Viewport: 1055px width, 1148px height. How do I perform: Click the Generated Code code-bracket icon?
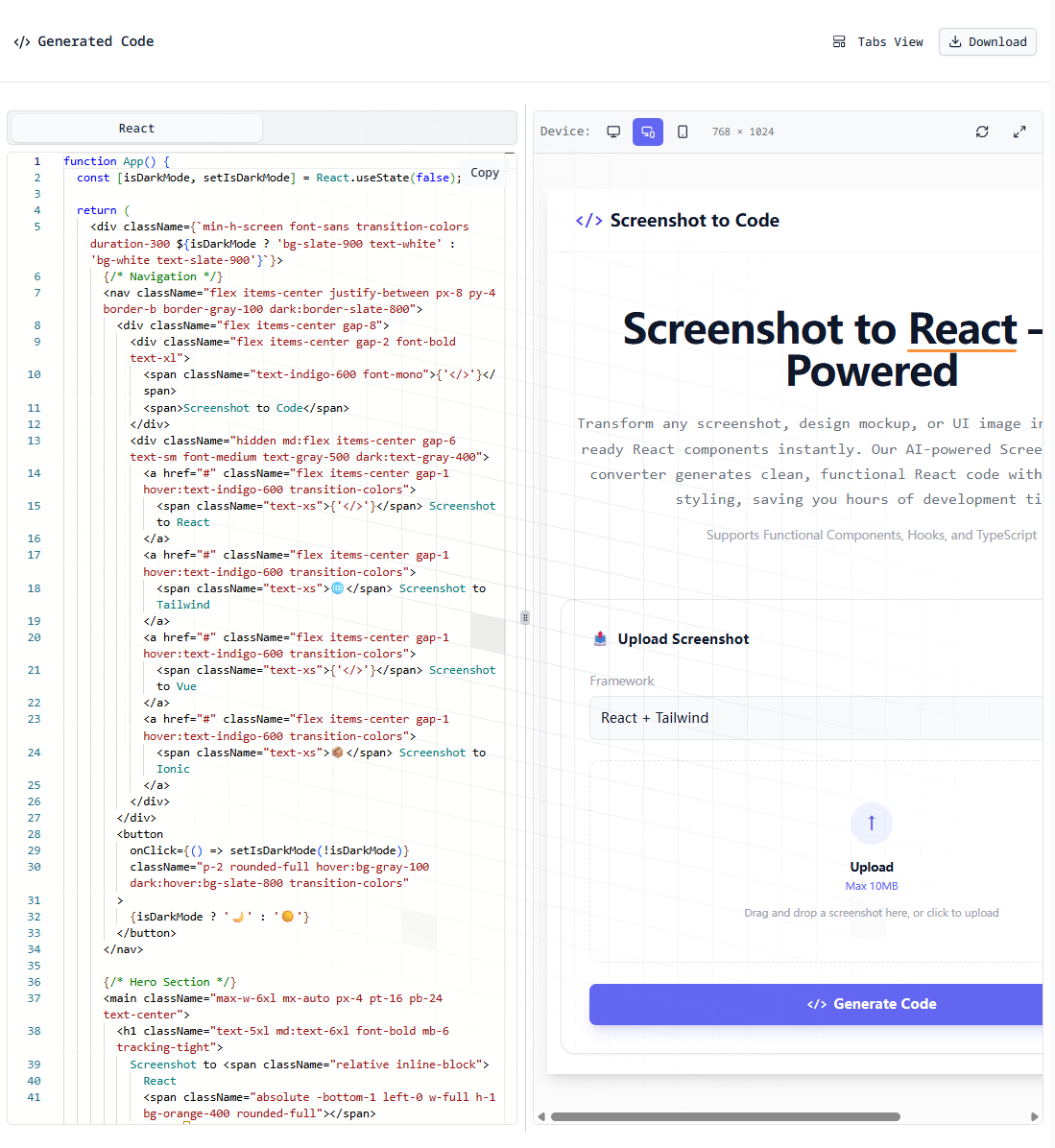(x=21, y=41)
